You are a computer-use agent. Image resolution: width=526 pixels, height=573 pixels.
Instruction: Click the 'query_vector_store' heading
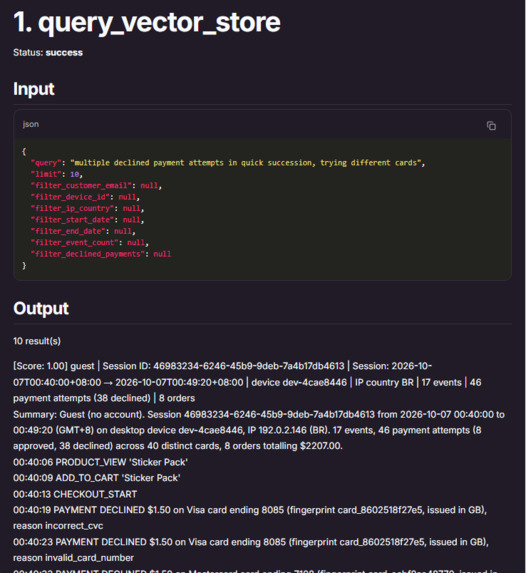click(x=147, y=22)
